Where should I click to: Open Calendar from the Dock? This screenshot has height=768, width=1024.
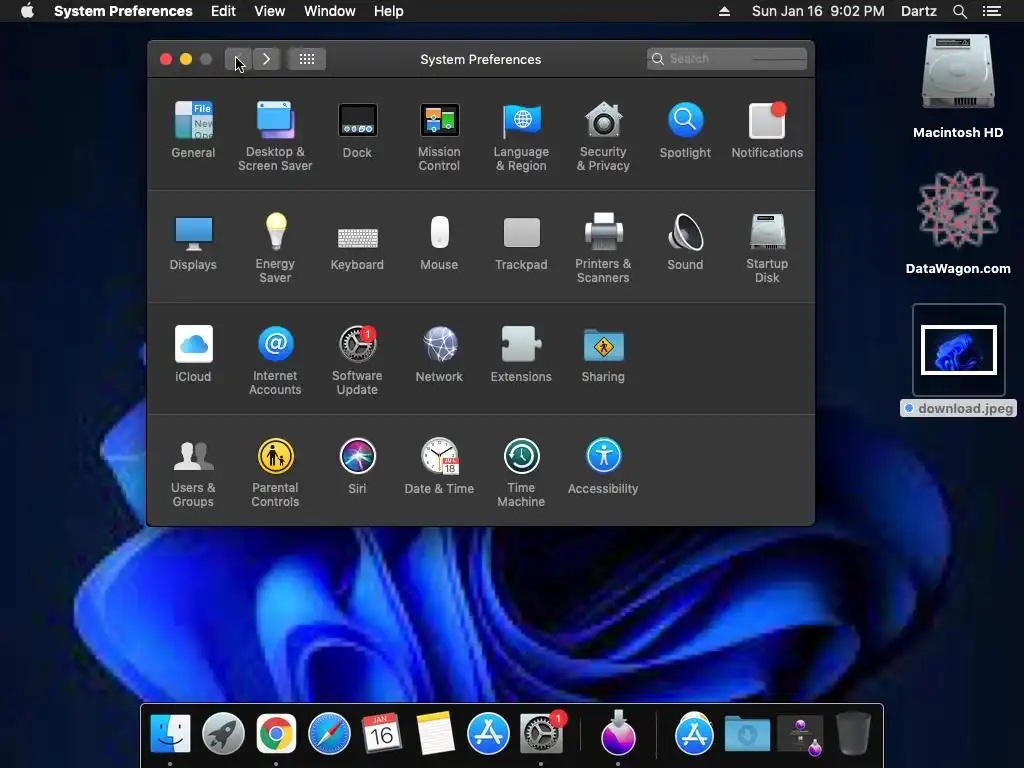[381, 733]
